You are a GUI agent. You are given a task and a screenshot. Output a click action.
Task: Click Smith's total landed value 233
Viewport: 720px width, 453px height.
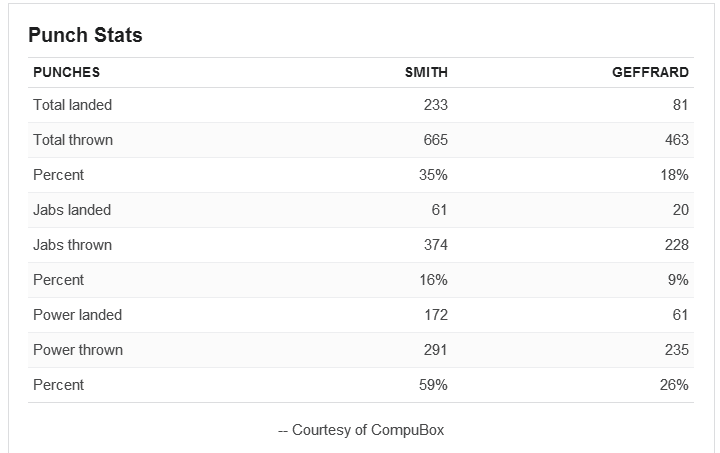click(x=435, y=105)
